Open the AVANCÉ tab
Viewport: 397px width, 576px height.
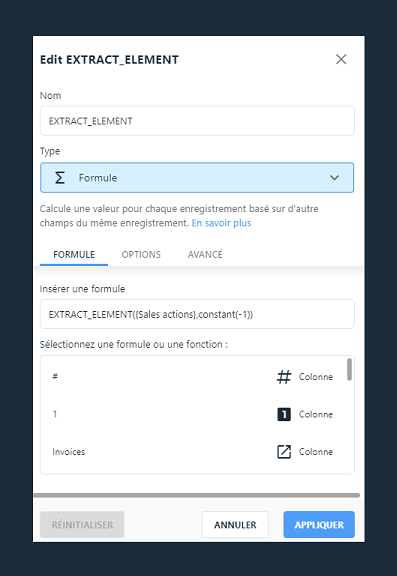pyautogui.click(x=205, y=255)
